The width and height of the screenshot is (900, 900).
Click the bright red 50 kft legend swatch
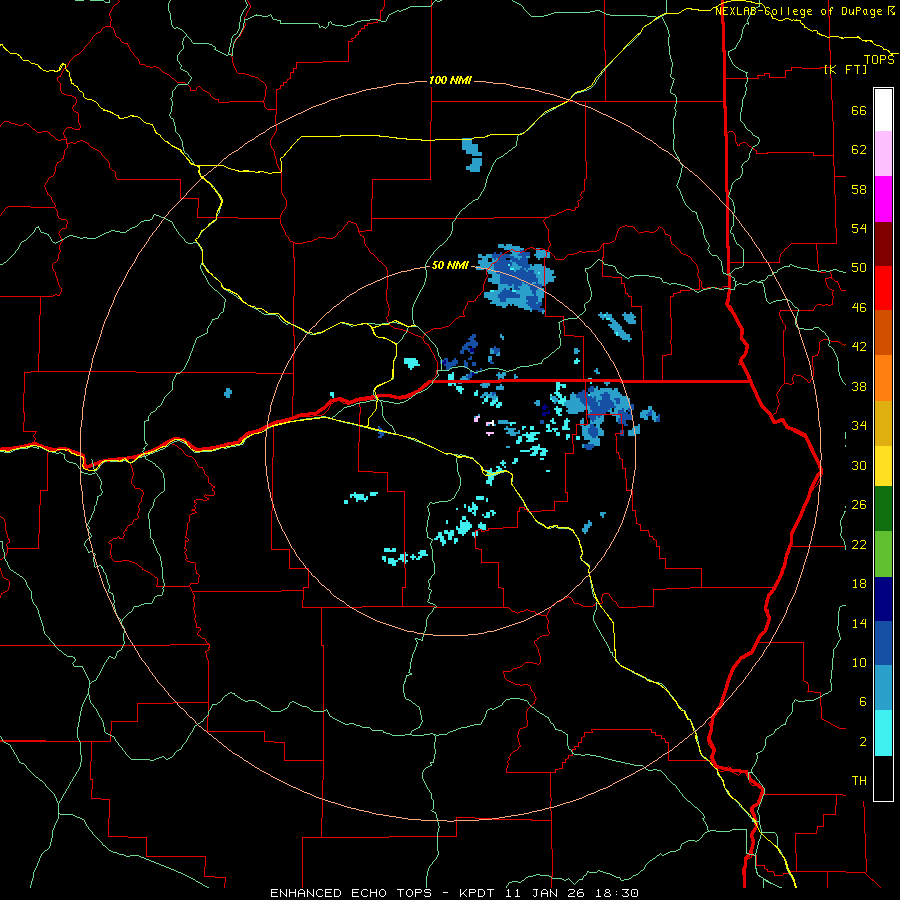tap(883, 288)
